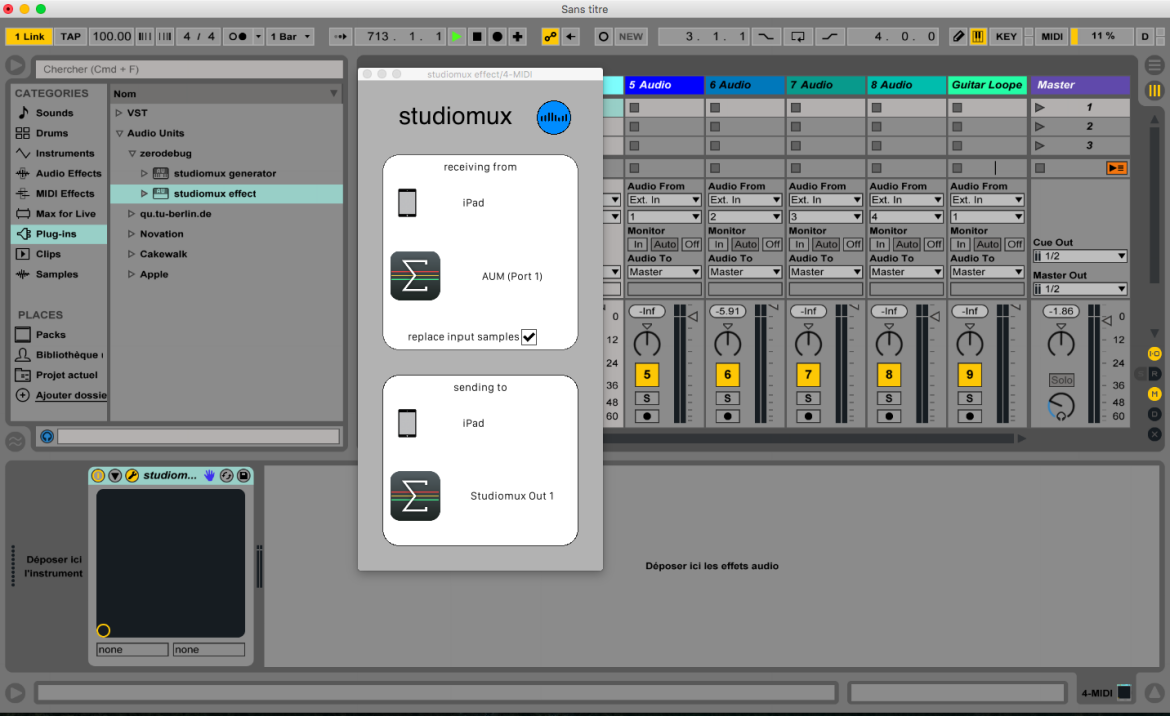This screenshot has width=1170, height=716.
Task: Toggle the Automation Arm button
Action: 550,37
